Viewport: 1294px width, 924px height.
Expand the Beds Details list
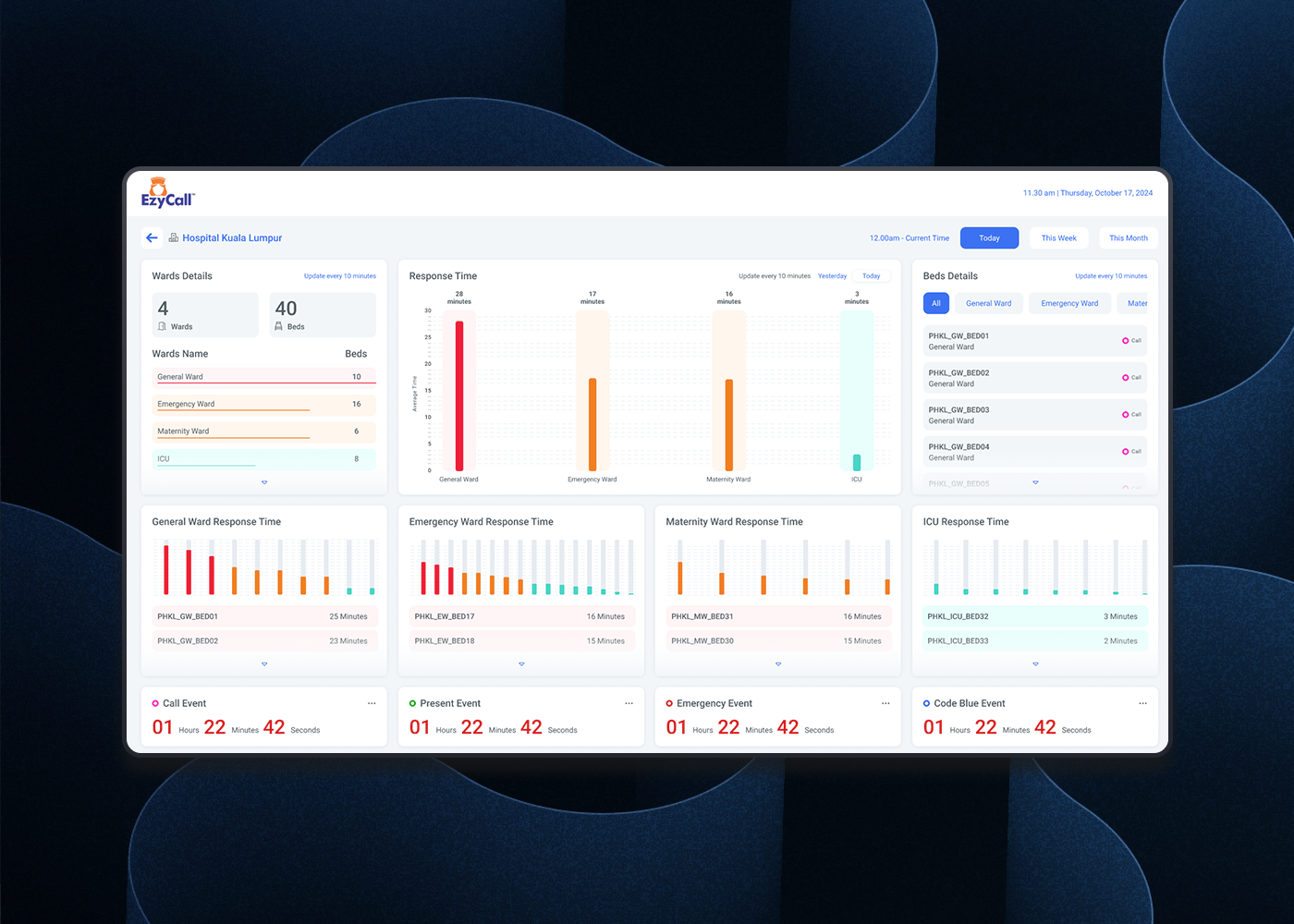click(x=1035, y=482)
